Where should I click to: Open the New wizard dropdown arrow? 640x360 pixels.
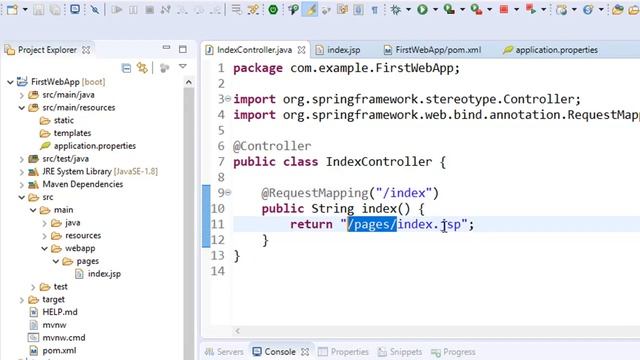click(24, 9)
